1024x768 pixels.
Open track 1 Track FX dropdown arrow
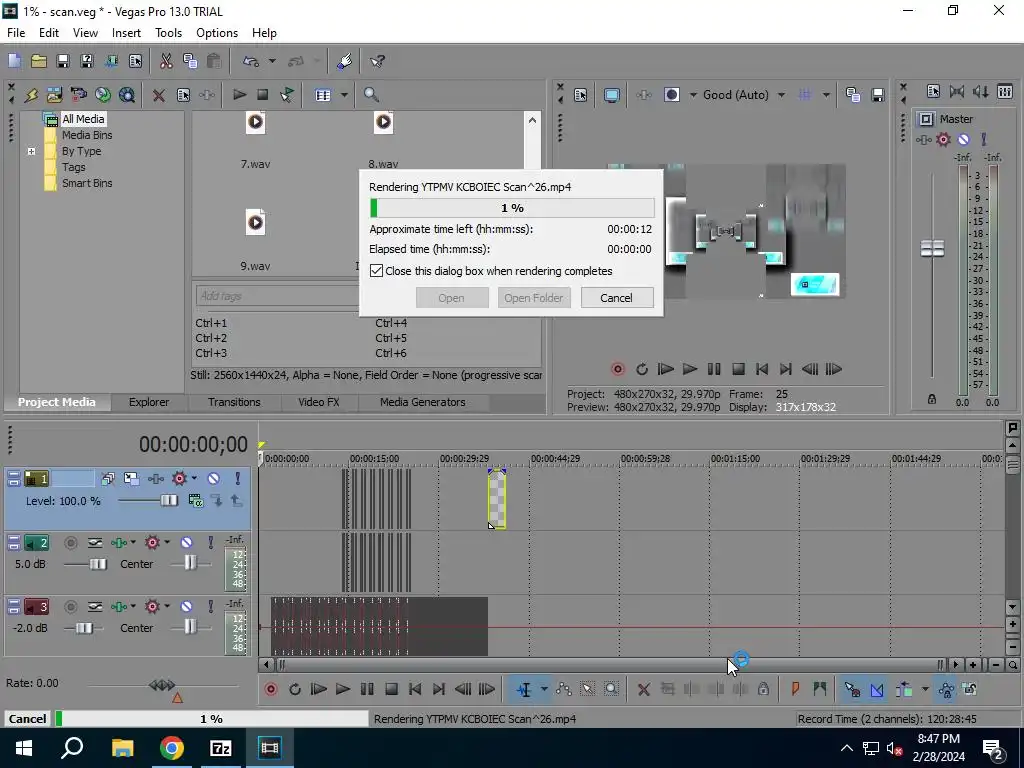(194, 479)
